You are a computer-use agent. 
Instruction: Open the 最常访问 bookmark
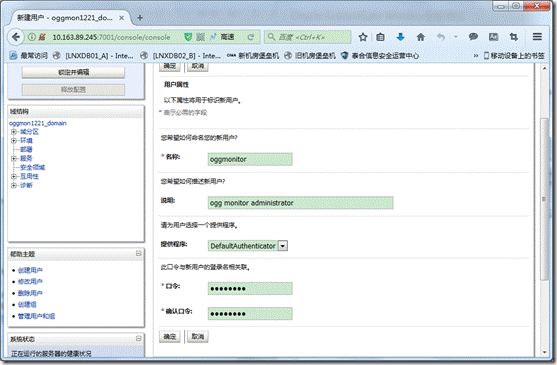28,55
